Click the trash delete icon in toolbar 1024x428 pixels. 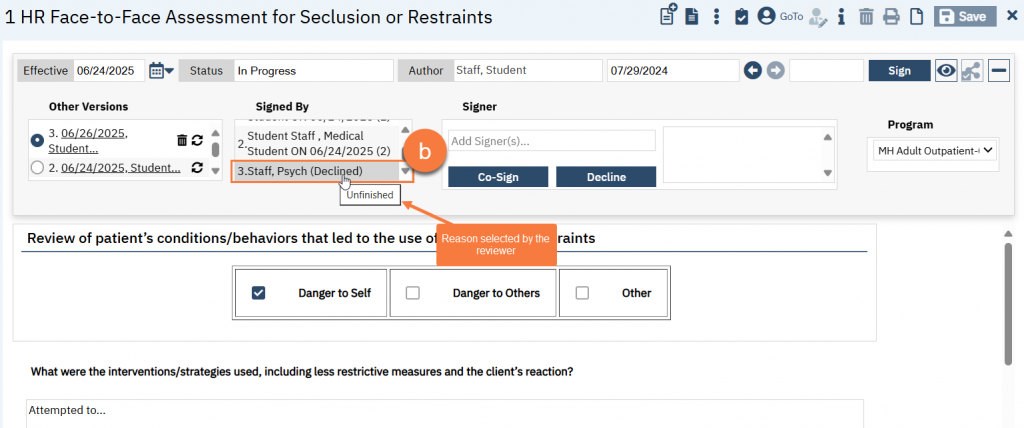click(x=866, y=16)
